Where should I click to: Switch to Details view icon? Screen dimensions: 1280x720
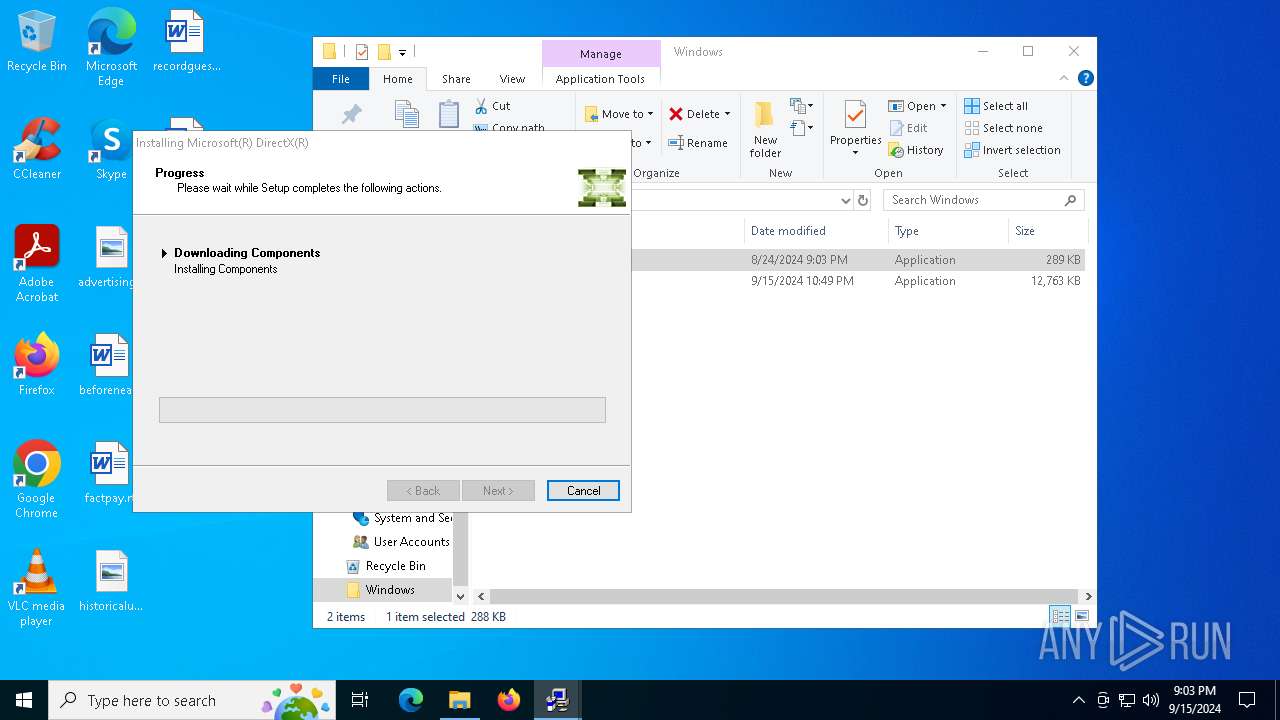pos(1060,616)
